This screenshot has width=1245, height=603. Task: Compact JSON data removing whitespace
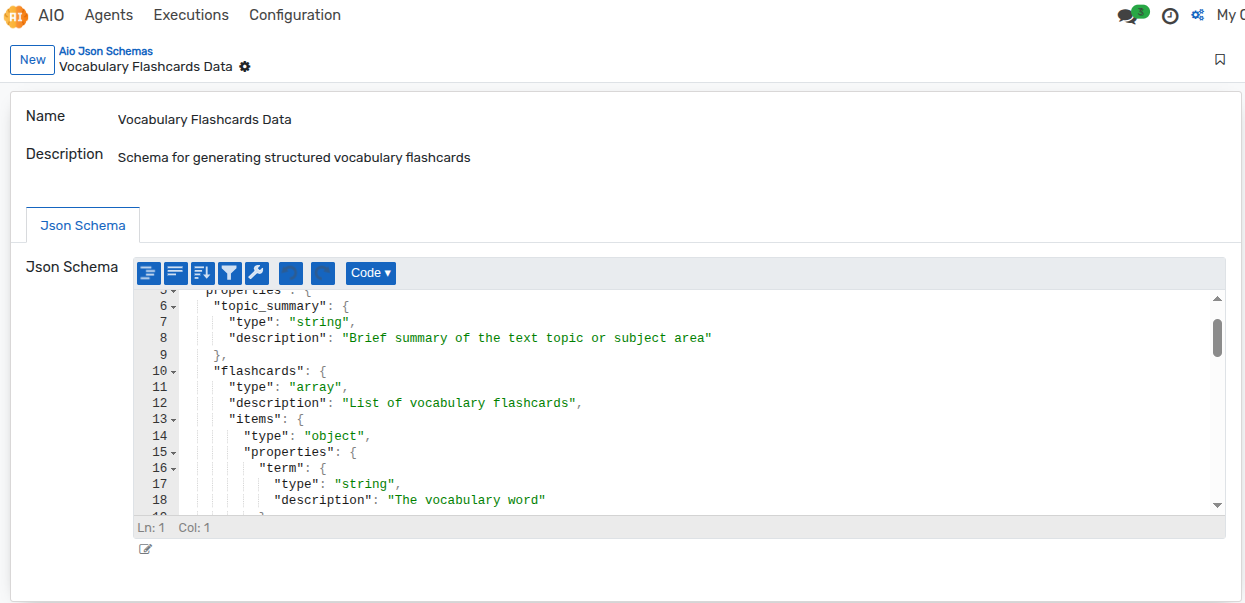click(x=176, y=273)
